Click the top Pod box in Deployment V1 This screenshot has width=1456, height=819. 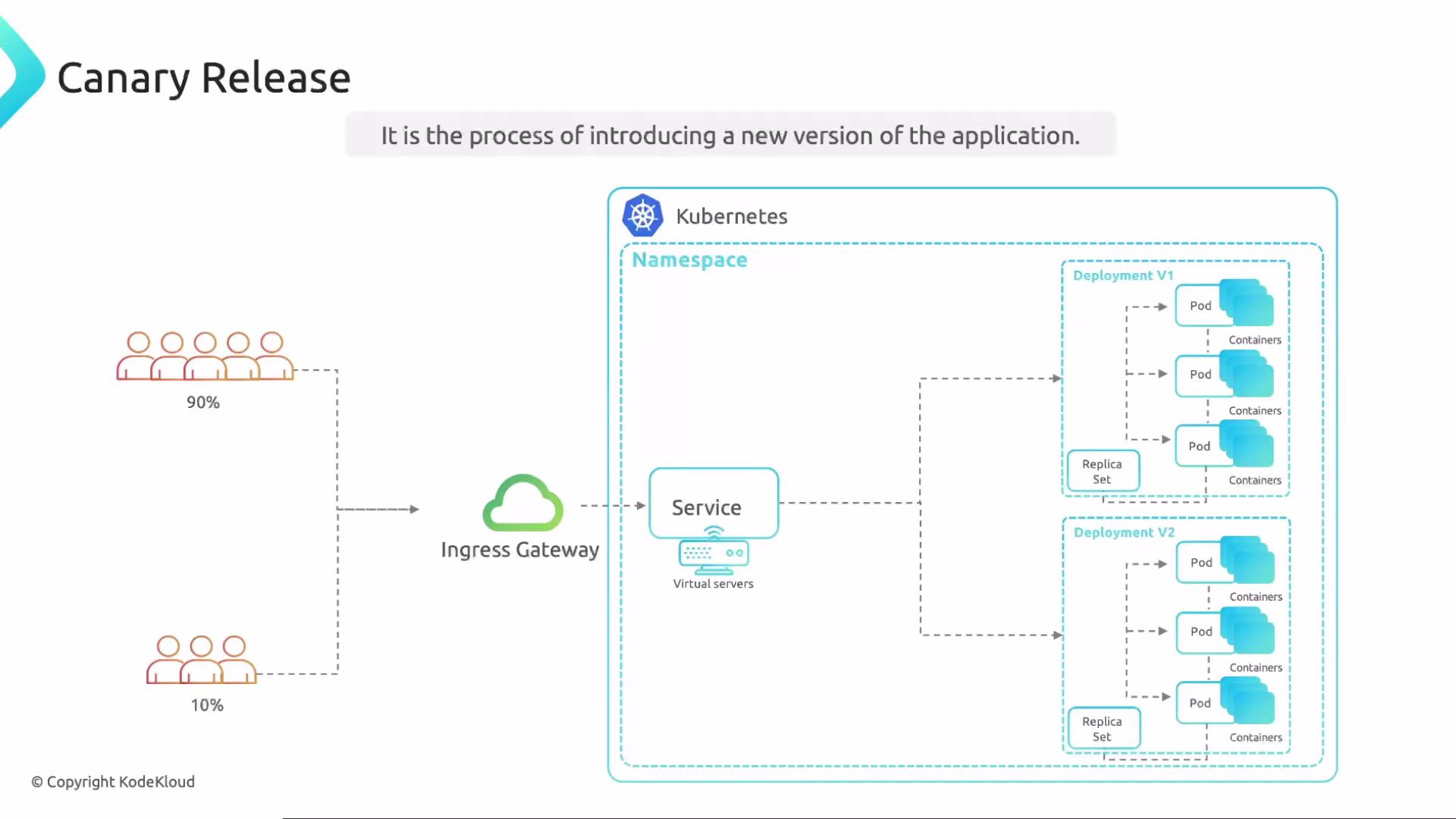pyautogui.click(x=1200, y=306)
